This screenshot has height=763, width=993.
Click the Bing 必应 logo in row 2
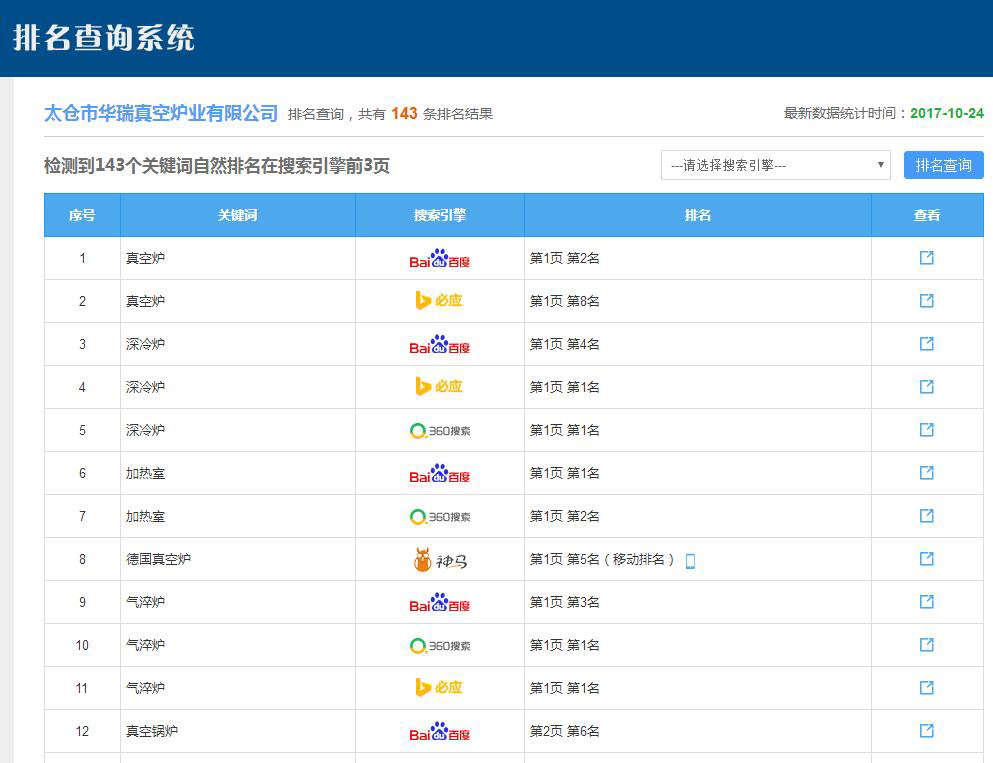439,301
